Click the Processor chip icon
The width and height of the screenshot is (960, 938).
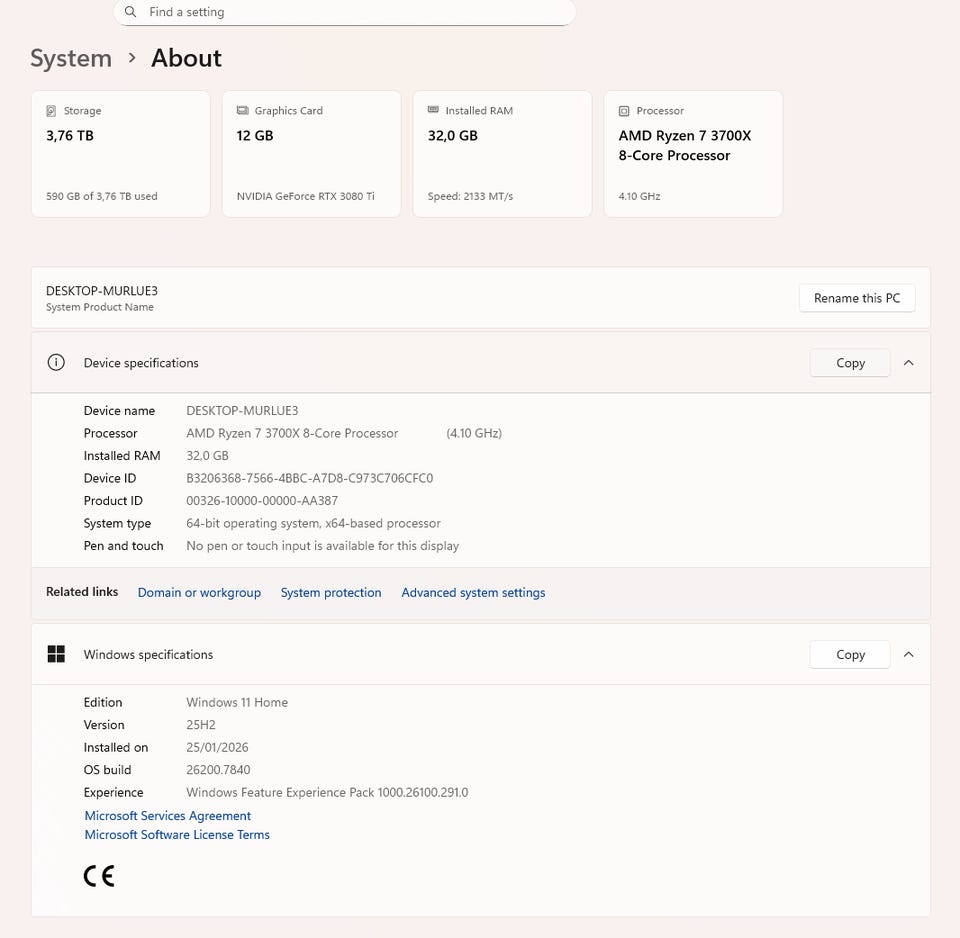[624, 111]
